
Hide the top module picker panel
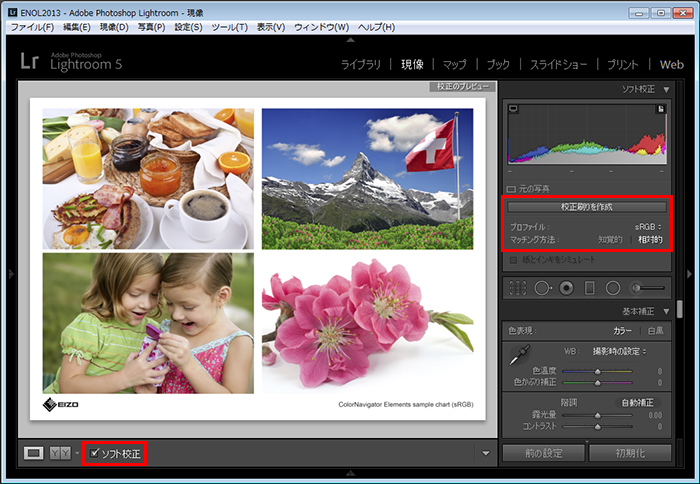[351, 40]
